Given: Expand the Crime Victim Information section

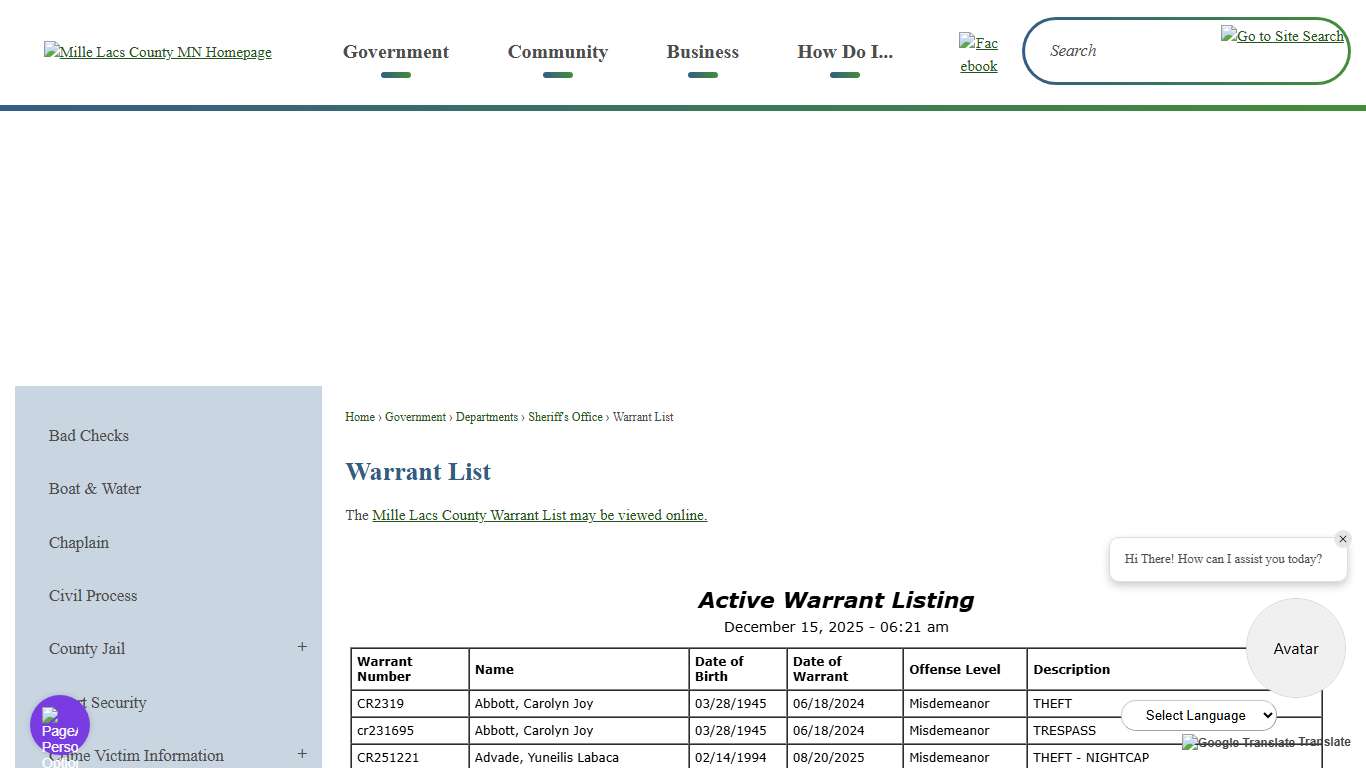Looking at the screenshot, I should pyautogui.click(x=302, y=753).
